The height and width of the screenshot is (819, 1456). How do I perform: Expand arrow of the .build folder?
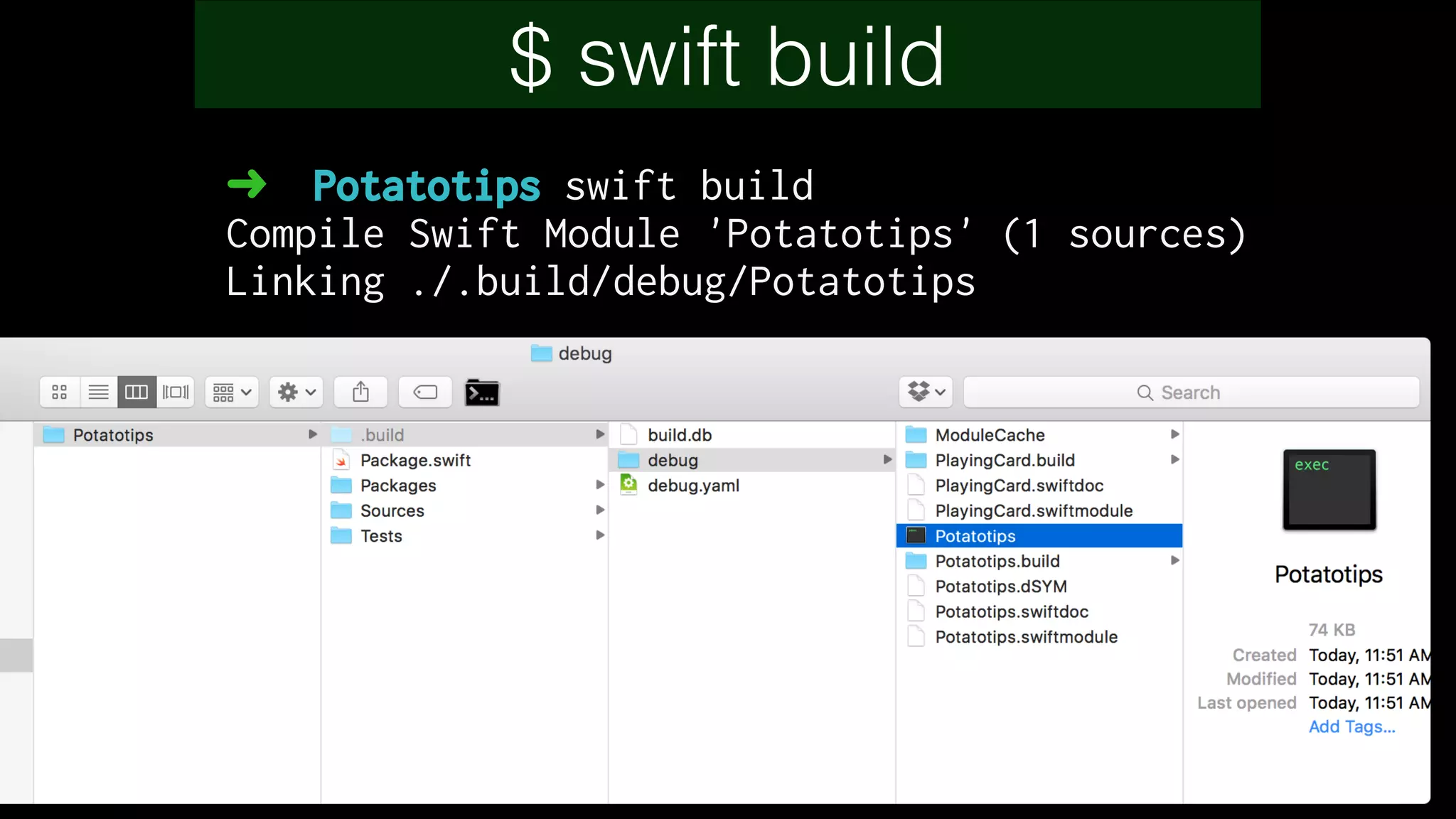pyautogui.click(x=600, y=434)
